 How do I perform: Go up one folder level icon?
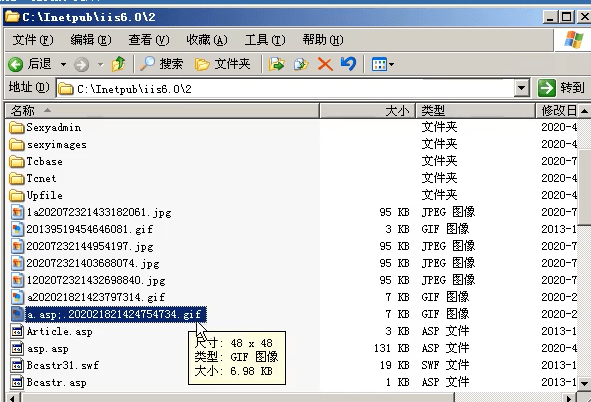pyautogui.click(x=118, y=64)
